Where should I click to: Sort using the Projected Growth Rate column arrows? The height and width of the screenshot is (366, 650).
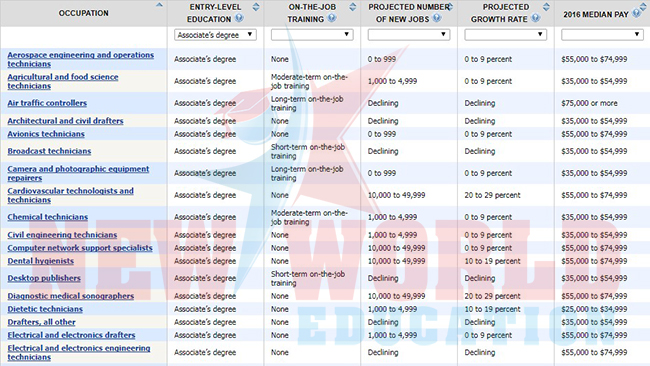[546, 7]
